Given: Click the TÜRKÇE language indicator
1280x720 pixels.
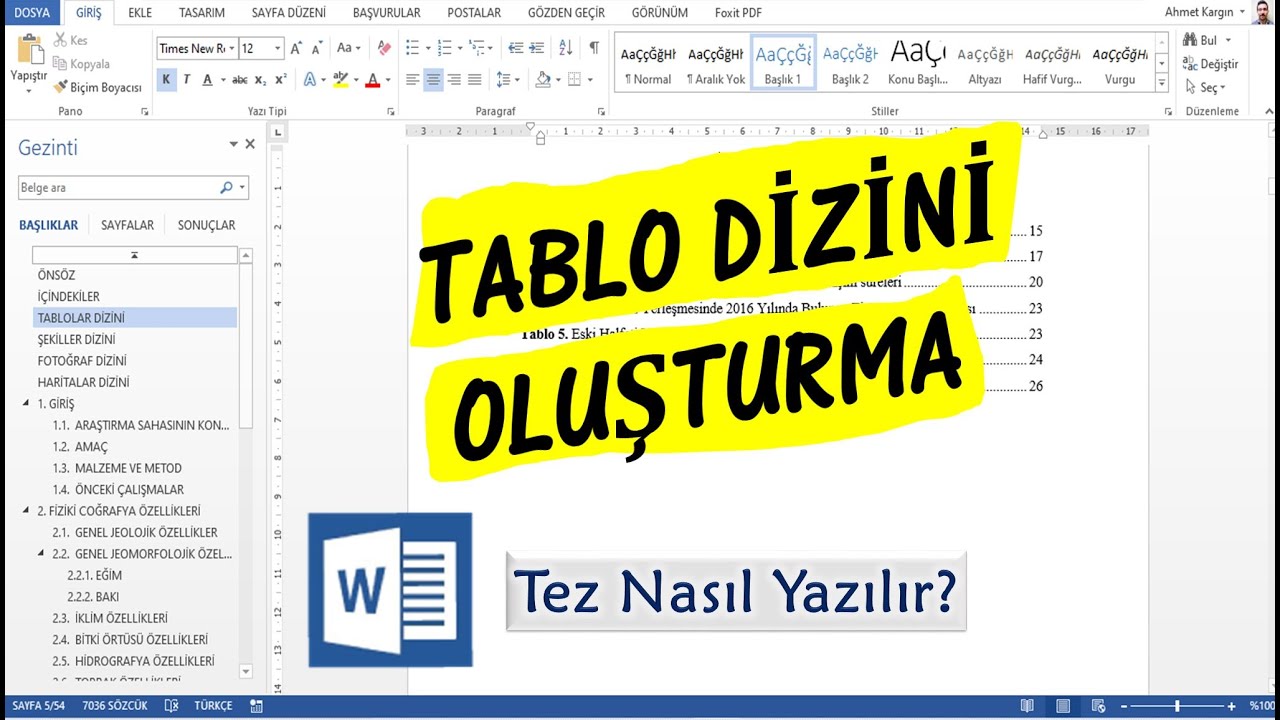Looking at the screenshot, I should click(x=213, y=705).
